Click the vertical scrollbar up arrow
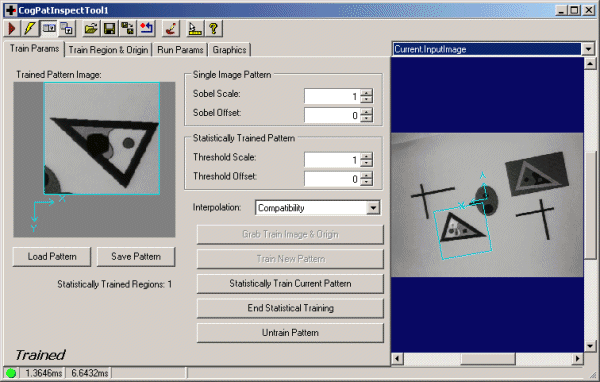 [x=590, y=64]
